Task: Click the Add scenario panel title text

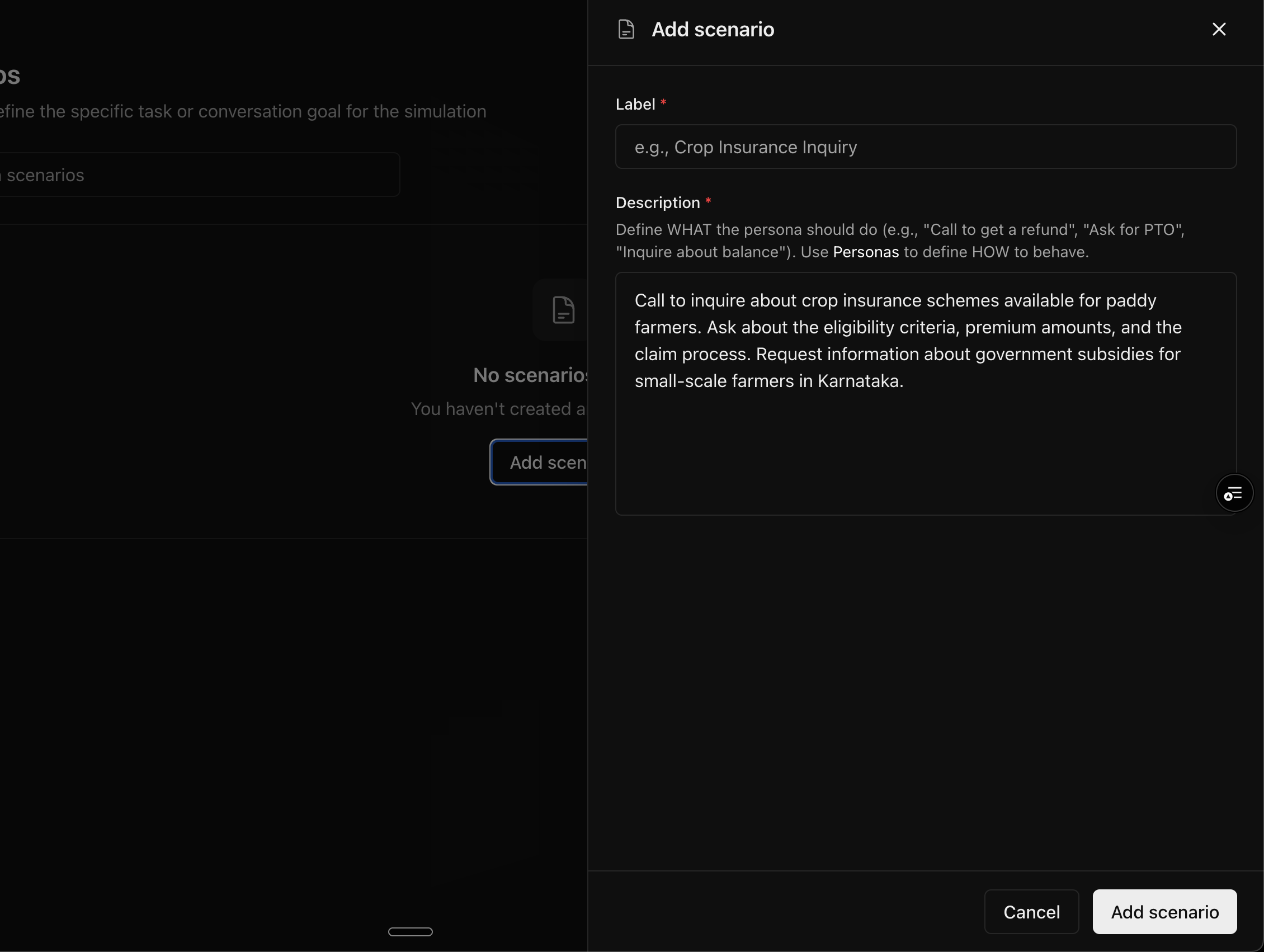Action: (x=713, y=29)
